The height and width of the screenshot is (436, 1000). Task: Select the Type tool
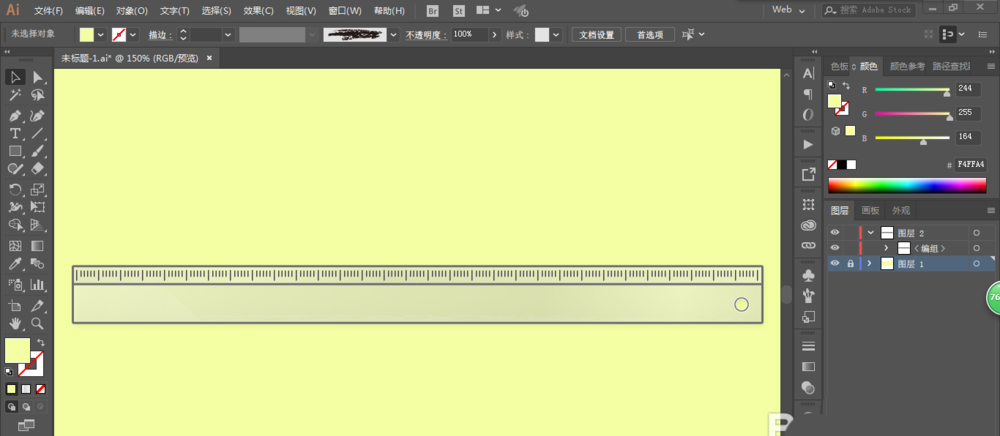(x=15, y=133)
